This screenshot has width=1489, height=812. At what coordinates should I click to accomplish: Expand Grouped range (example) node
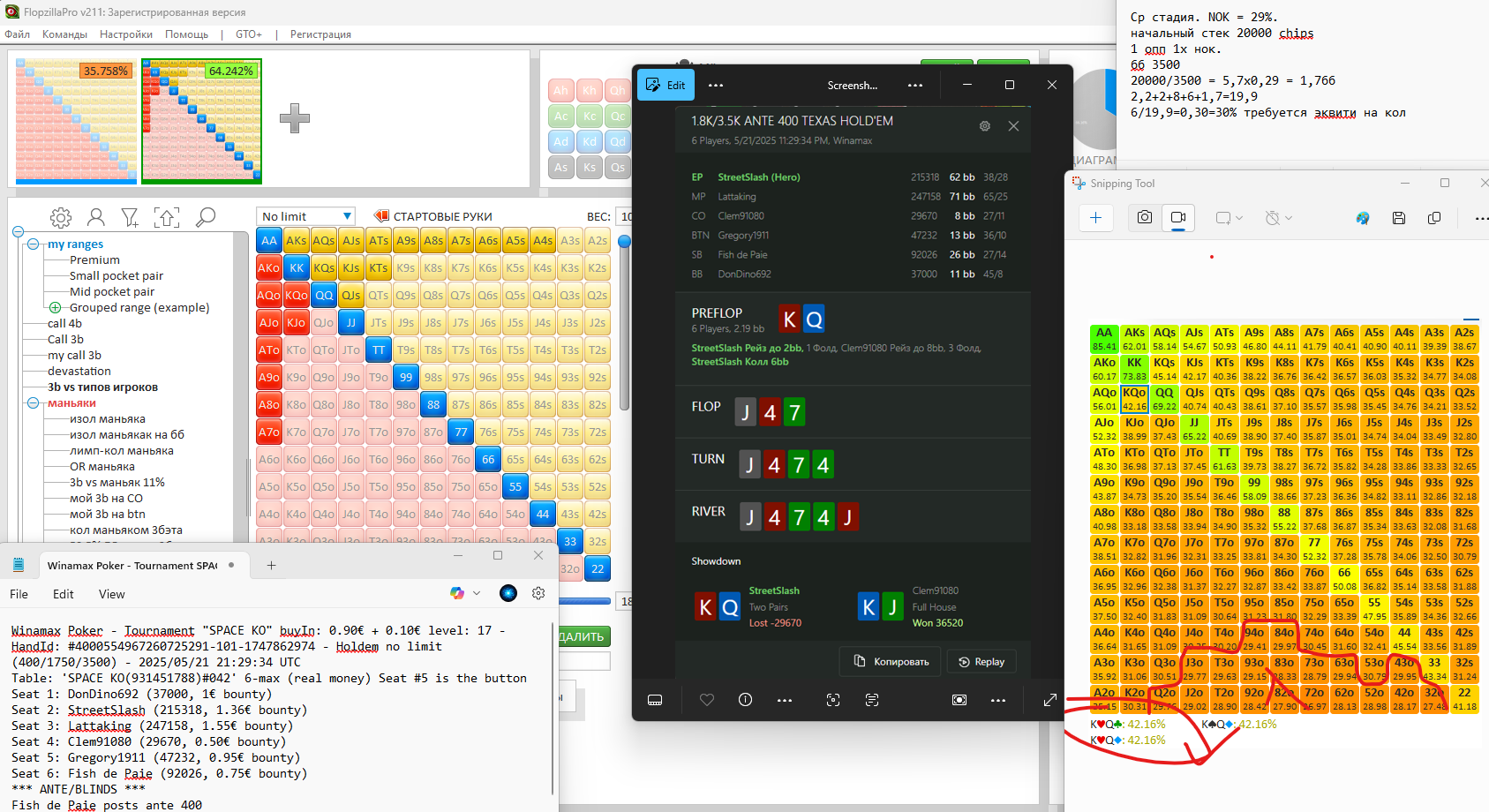coord(55,308)
